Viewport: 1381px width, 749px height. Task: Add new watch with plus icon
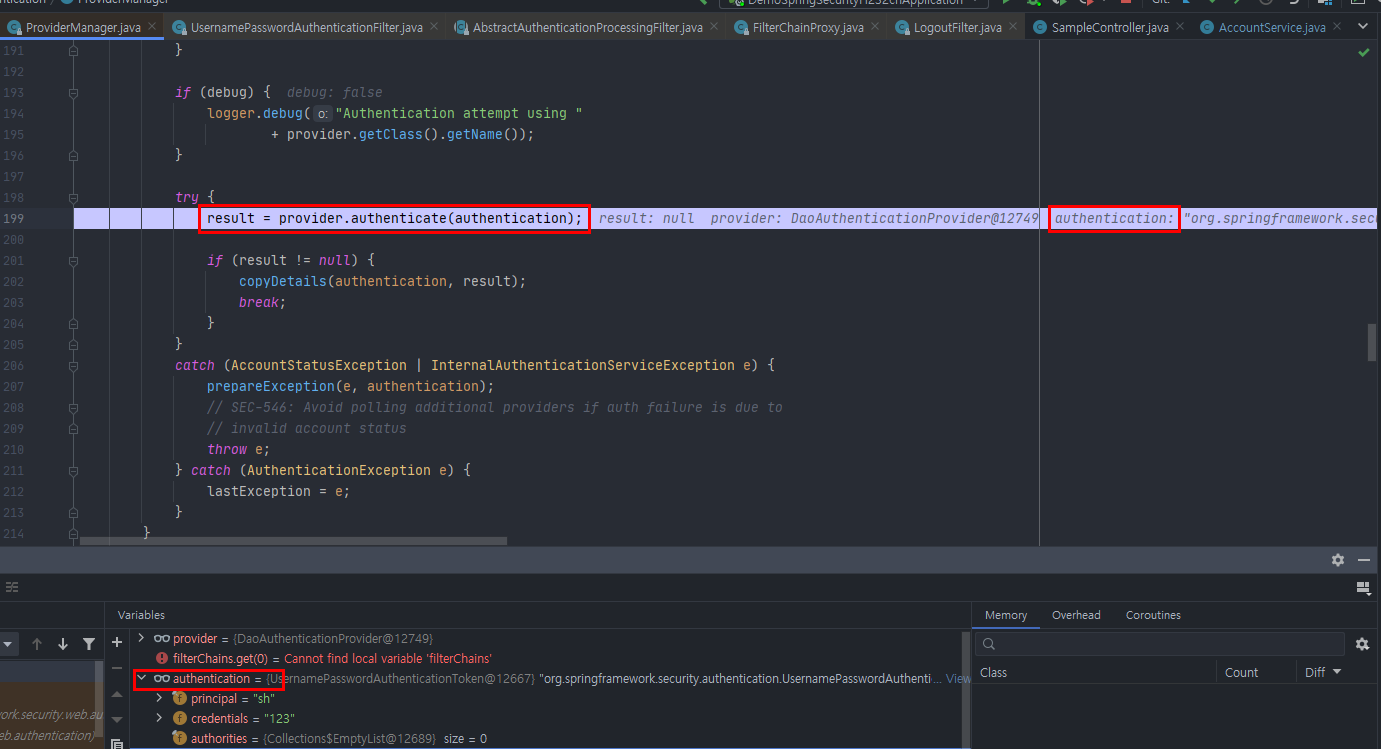tap(117, 642)
